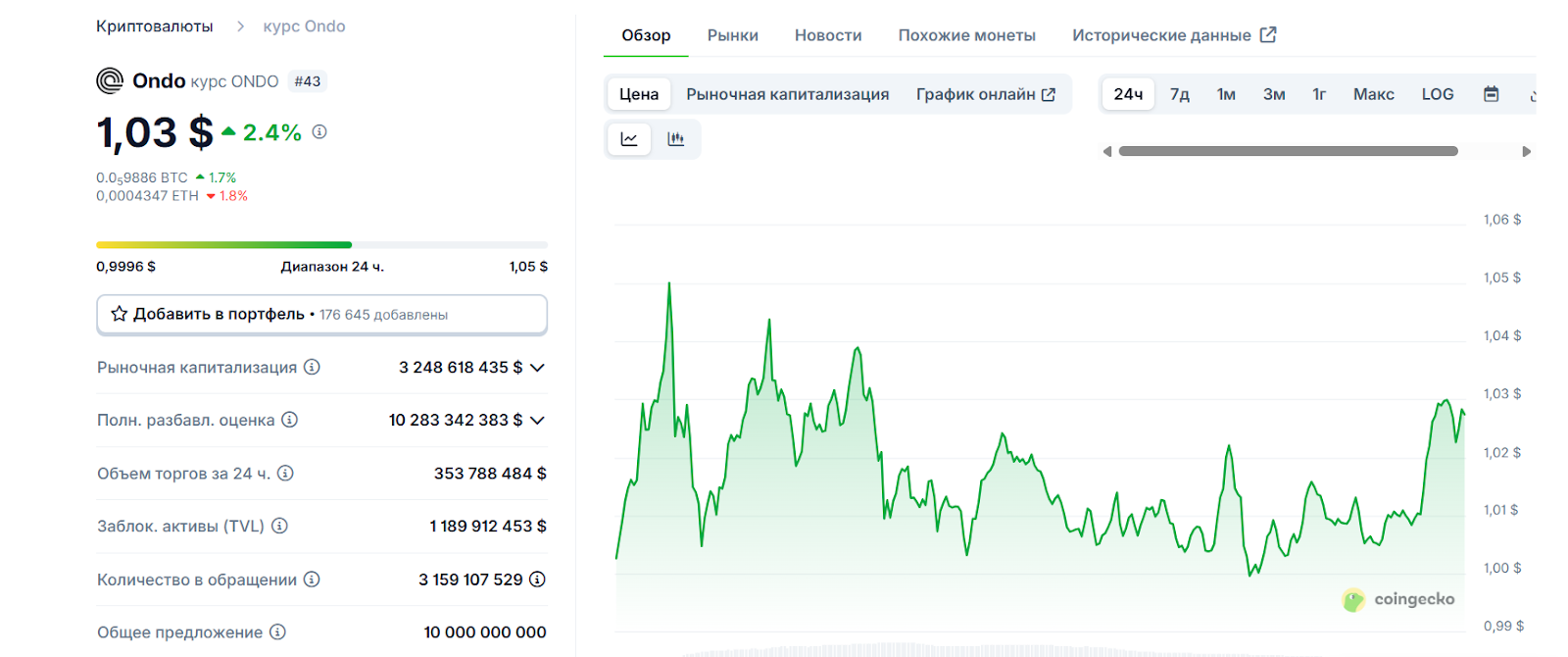Select the 1м time range

pos(1226,94)
